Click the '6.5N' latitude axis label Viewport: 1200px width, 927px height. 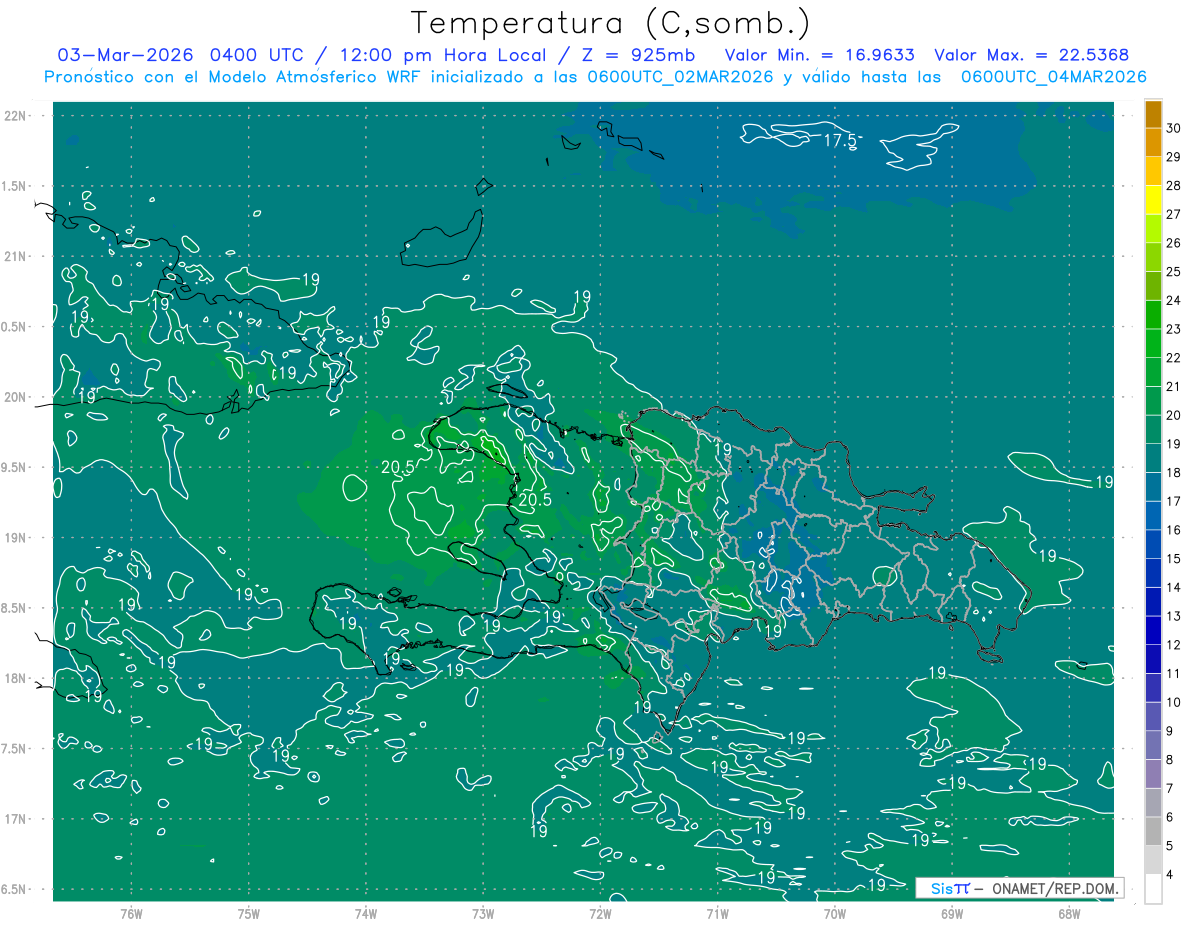[x=14, y=890]
